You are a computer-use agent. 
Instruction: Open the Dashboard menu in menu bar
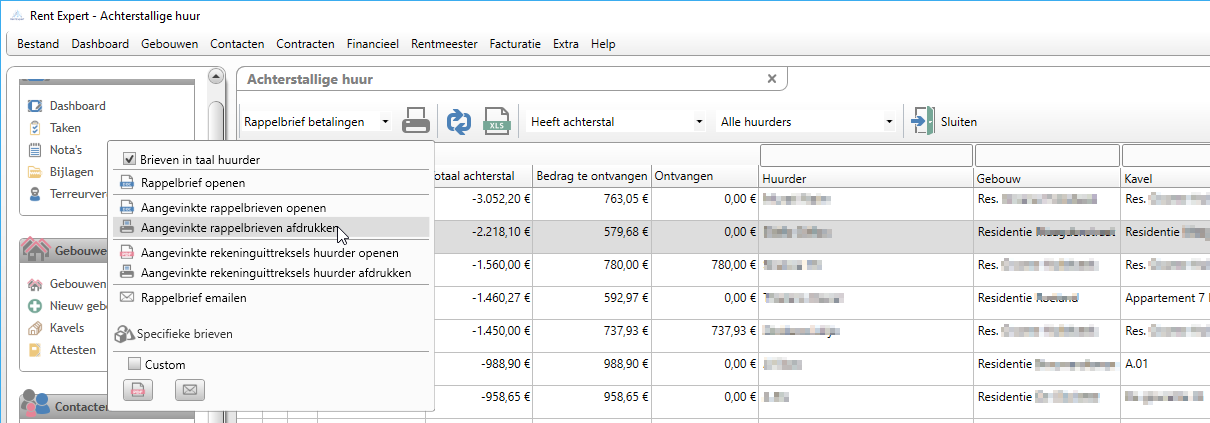[x=100, y=44]
